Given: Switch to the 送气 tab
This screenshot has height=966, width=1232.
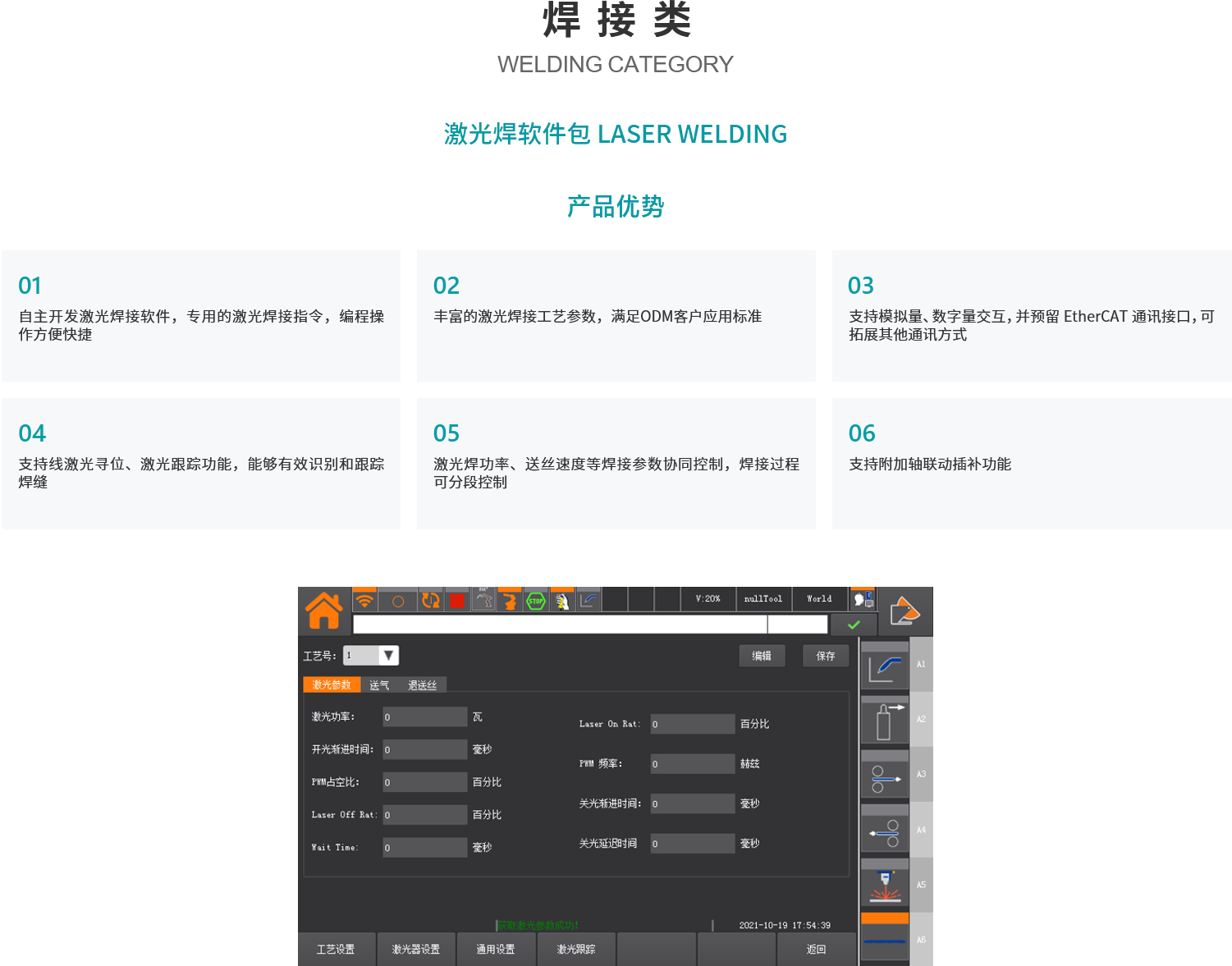Looking at the screenshot, I should tap(379, 685).
